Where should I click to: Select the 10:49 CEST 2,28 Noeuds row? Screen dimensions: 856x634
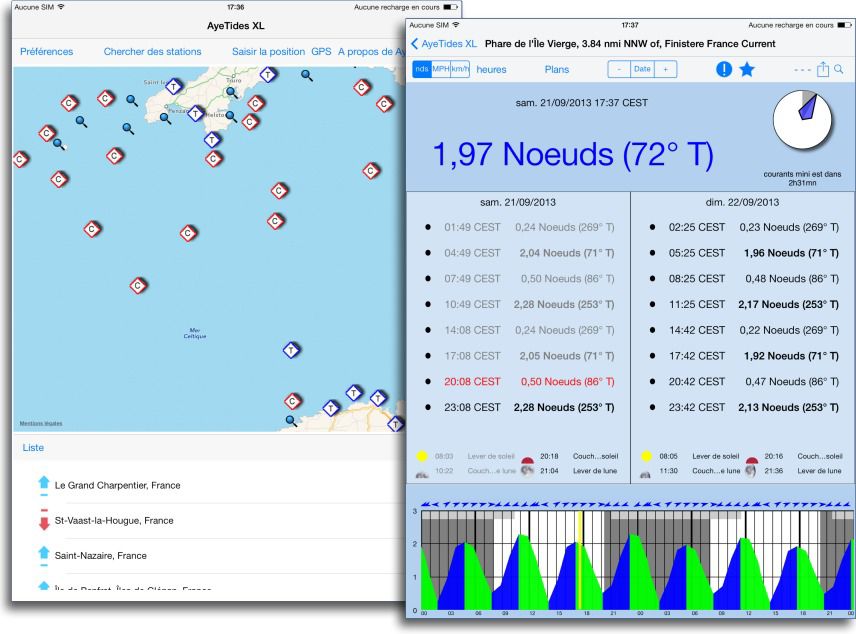point(519,304)
